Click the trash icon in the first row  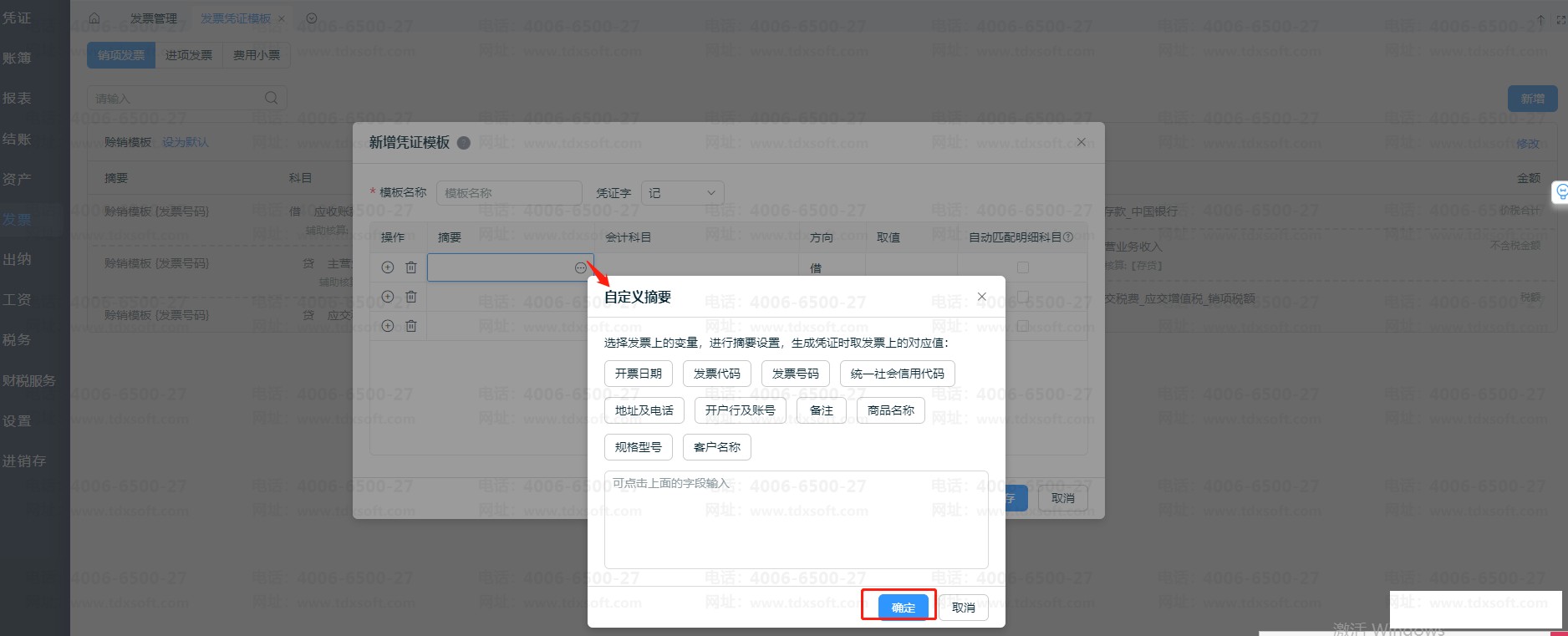tap(410, 267)
